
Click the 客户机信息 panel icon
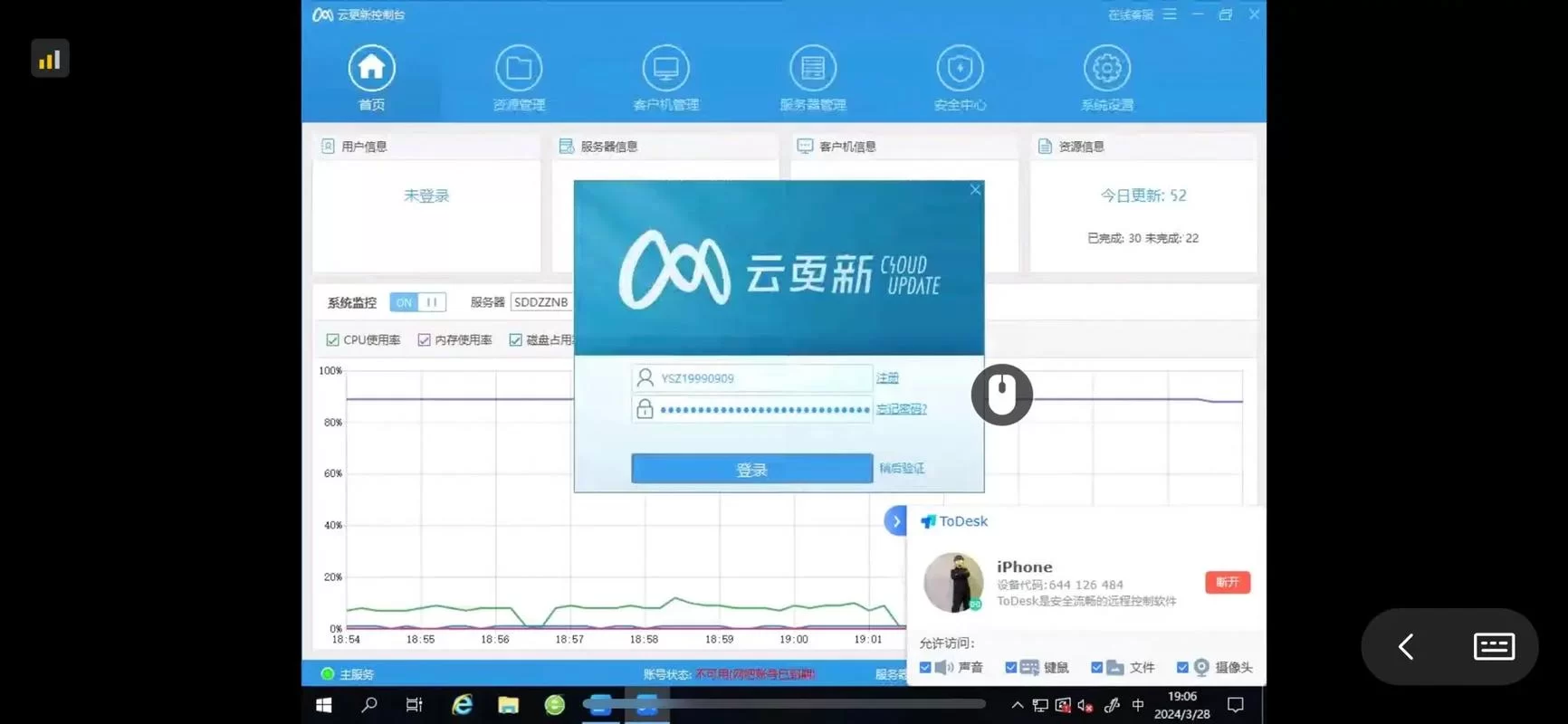[805, 146]
